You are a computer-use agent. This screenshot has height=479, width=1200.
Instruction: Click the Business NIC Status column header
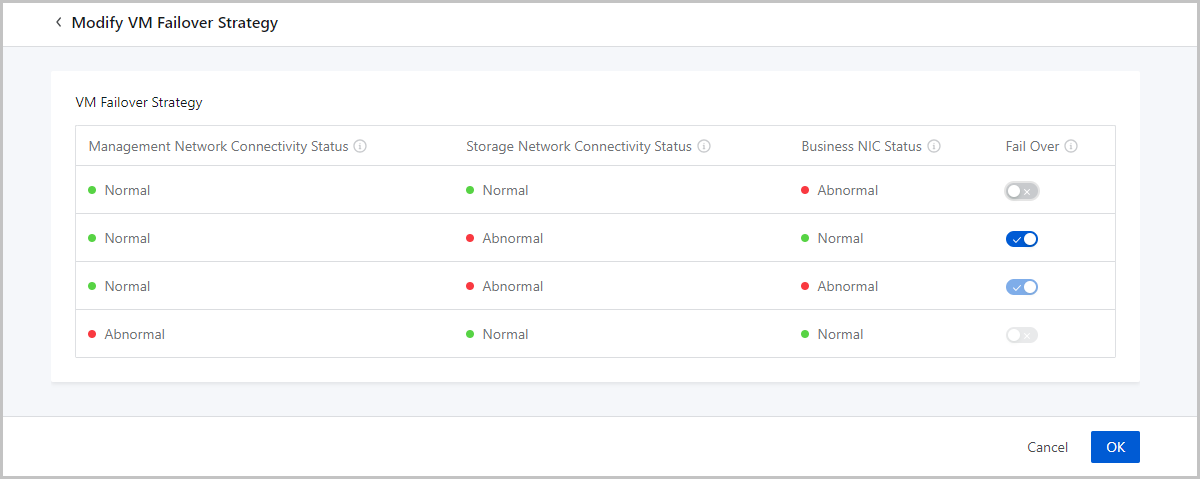(x=861, y=146)
